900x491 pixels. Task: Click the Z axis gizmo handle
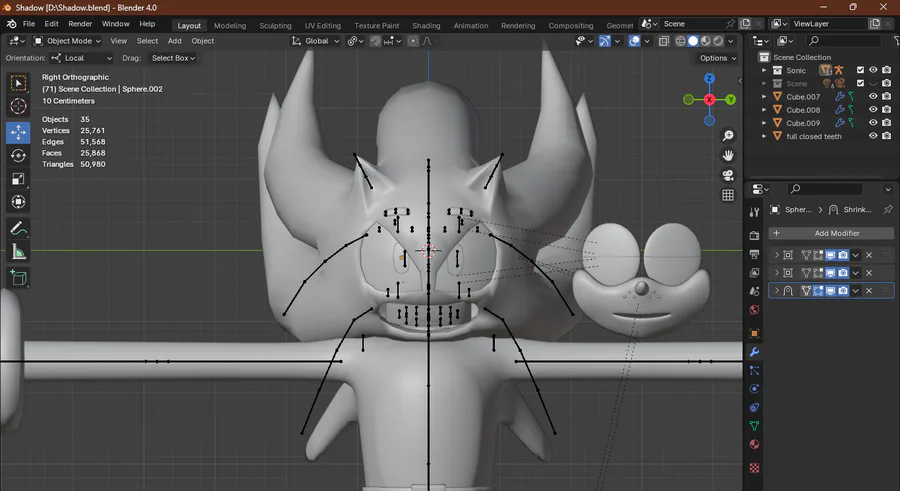point(709,79)
